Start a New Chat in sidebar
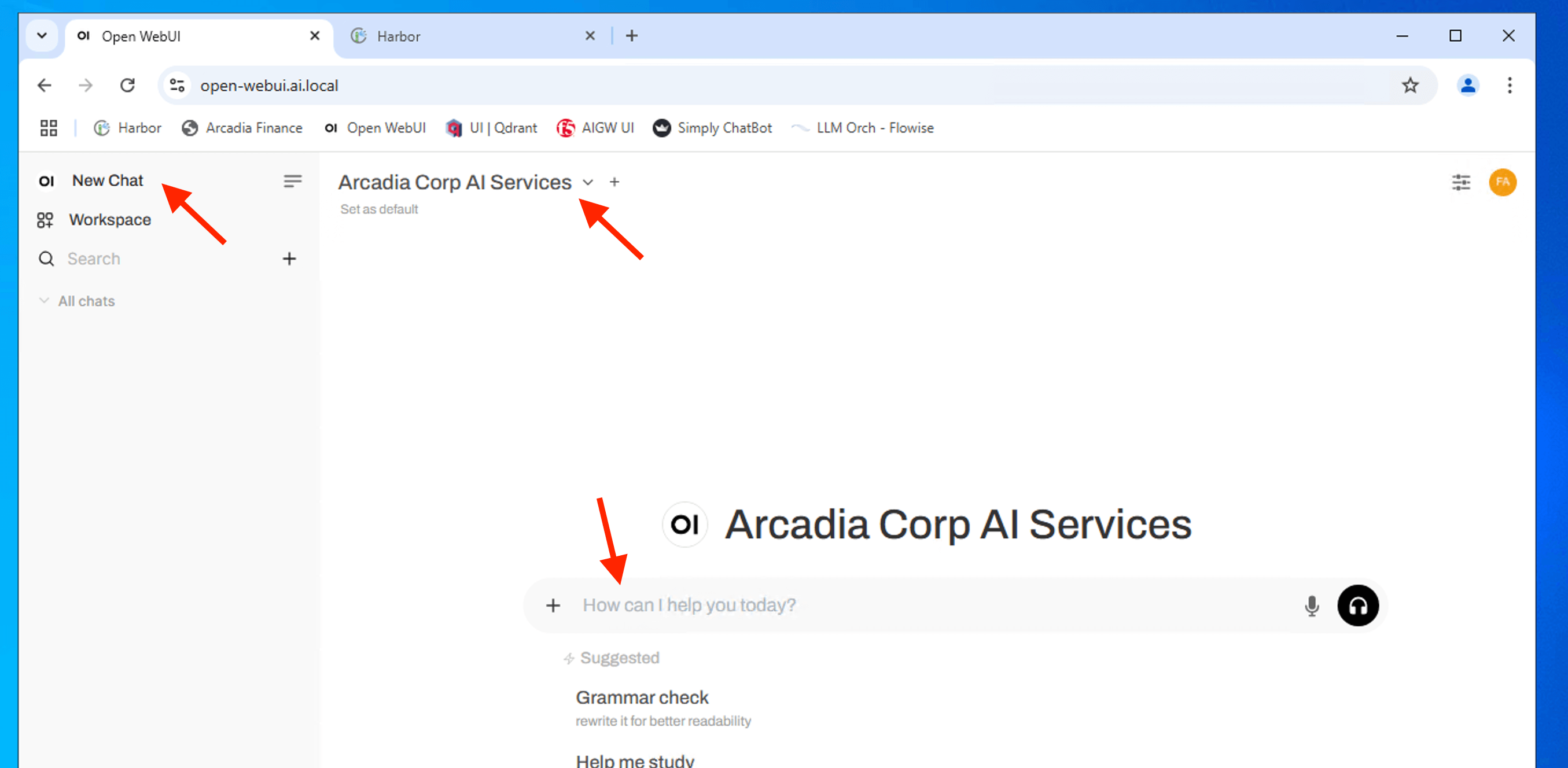Screen dimensions: 1568x768 (x=107, y=181)
